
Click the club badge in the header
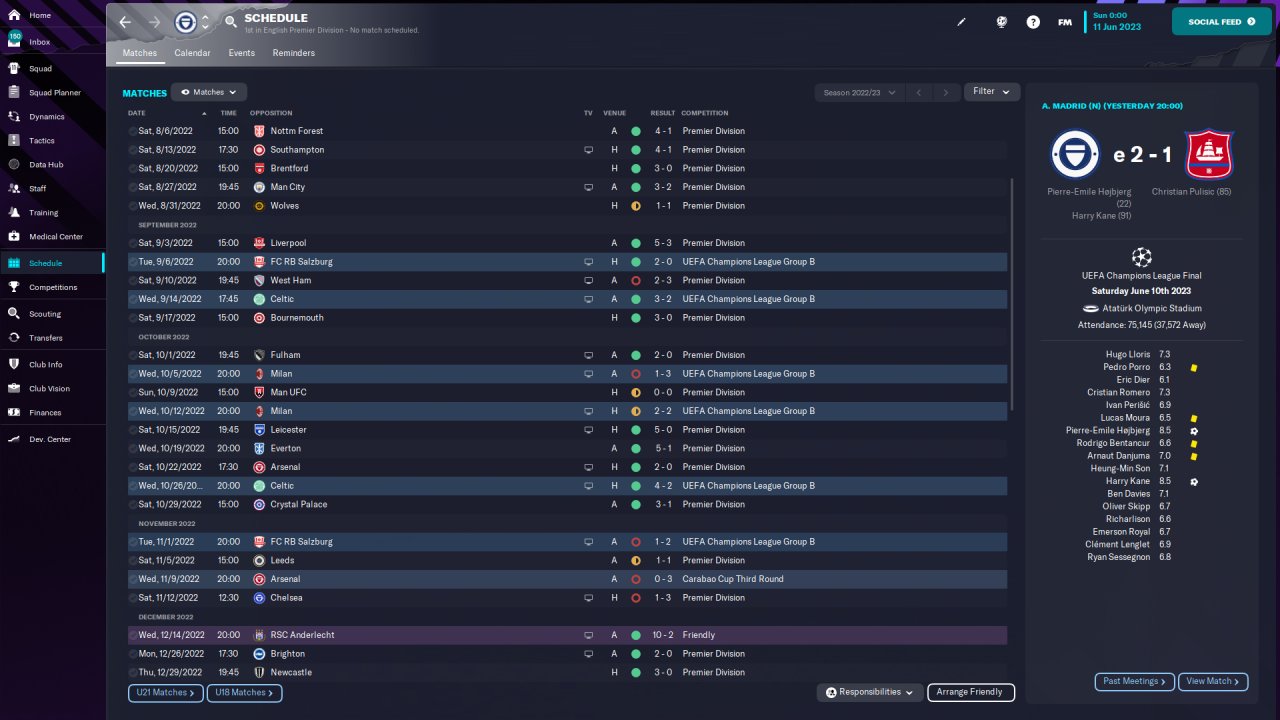click(185, 22)
